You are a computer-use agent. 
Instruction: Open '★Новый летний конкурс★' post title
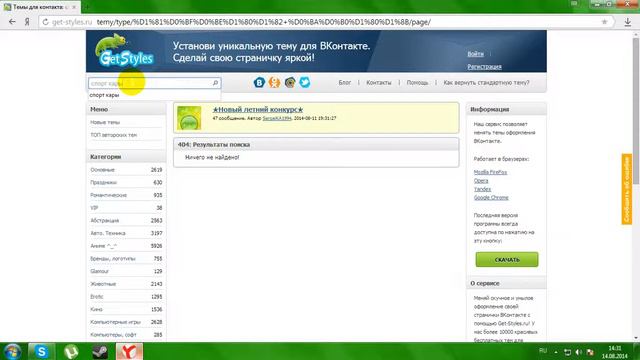[x=258, y=109]
